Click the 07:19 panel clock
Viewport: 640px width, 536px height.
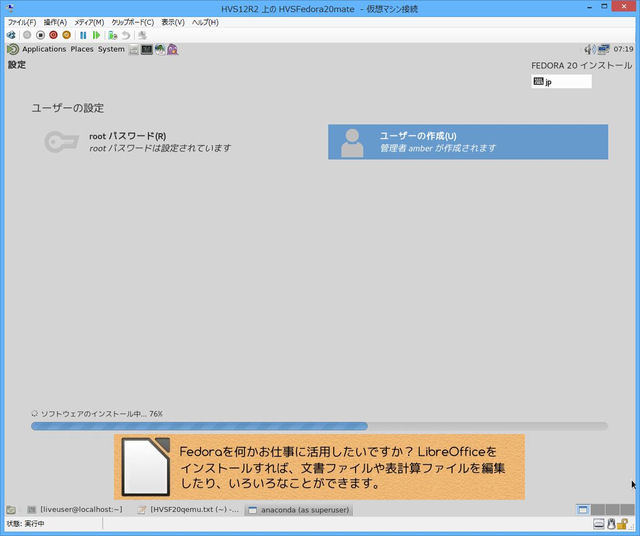click(x=623, y=49)
